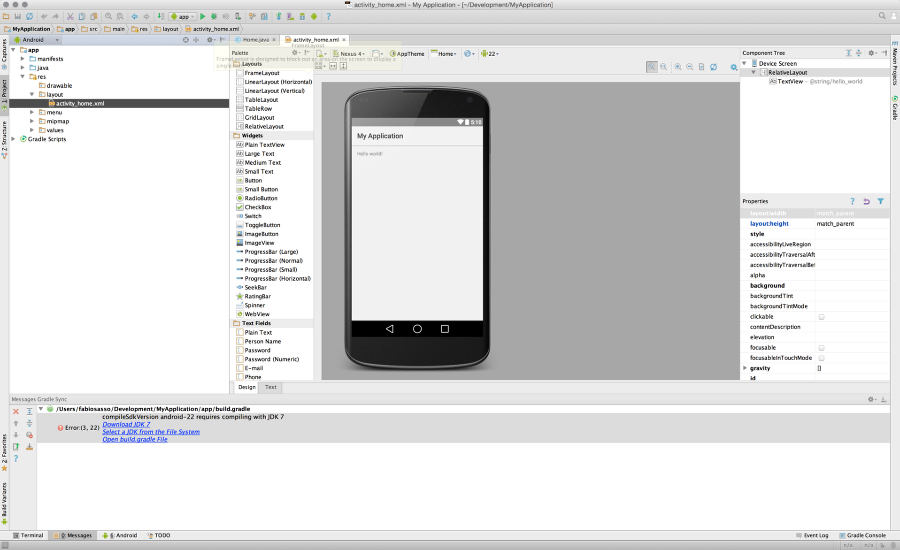Screen dimensions: 900x550
Task: Open the Android project view dropdown
Action: click(37, 40)
